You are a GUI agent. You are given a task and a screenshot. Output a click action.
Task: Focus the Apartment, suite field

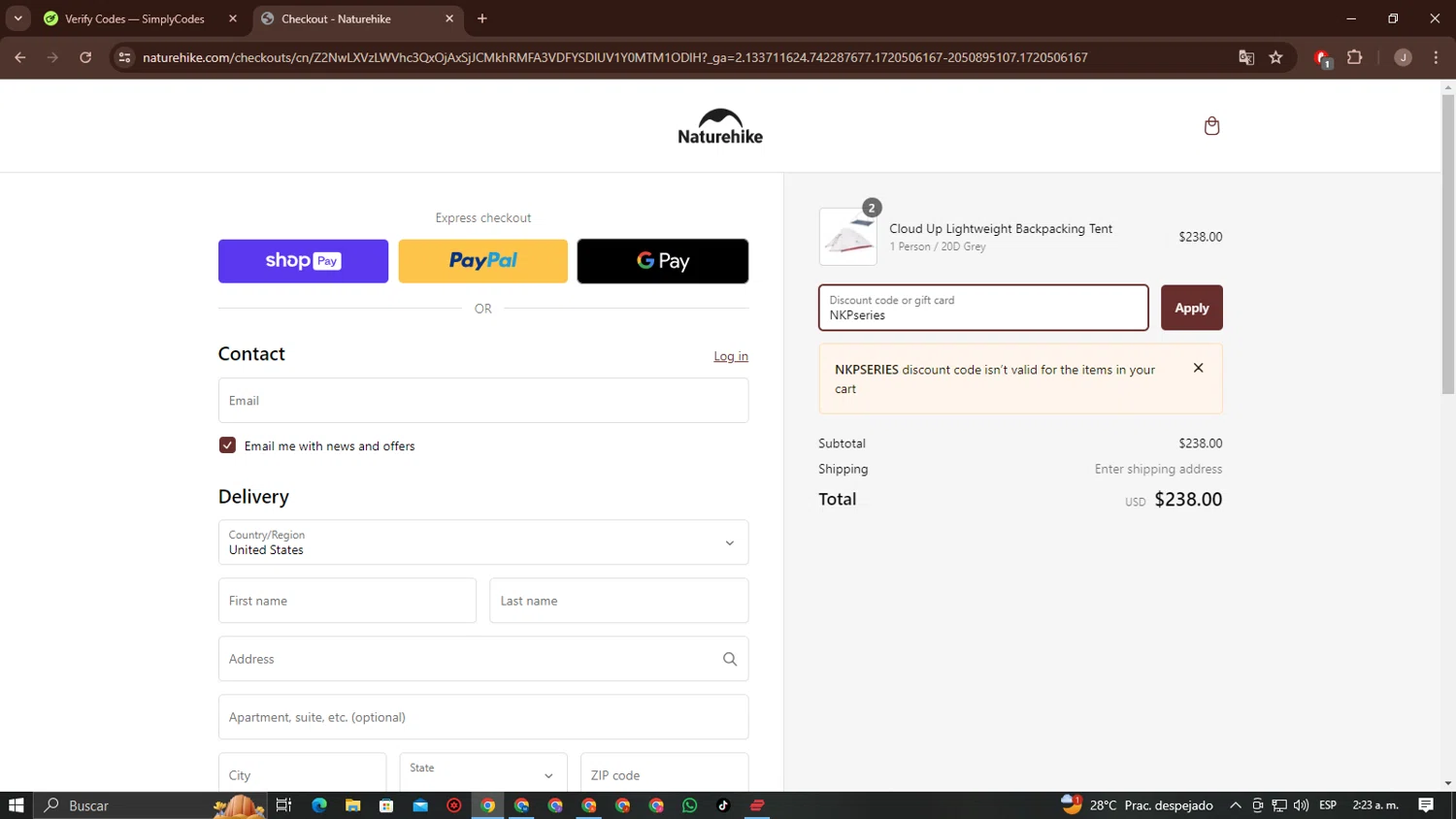[483, 717]
